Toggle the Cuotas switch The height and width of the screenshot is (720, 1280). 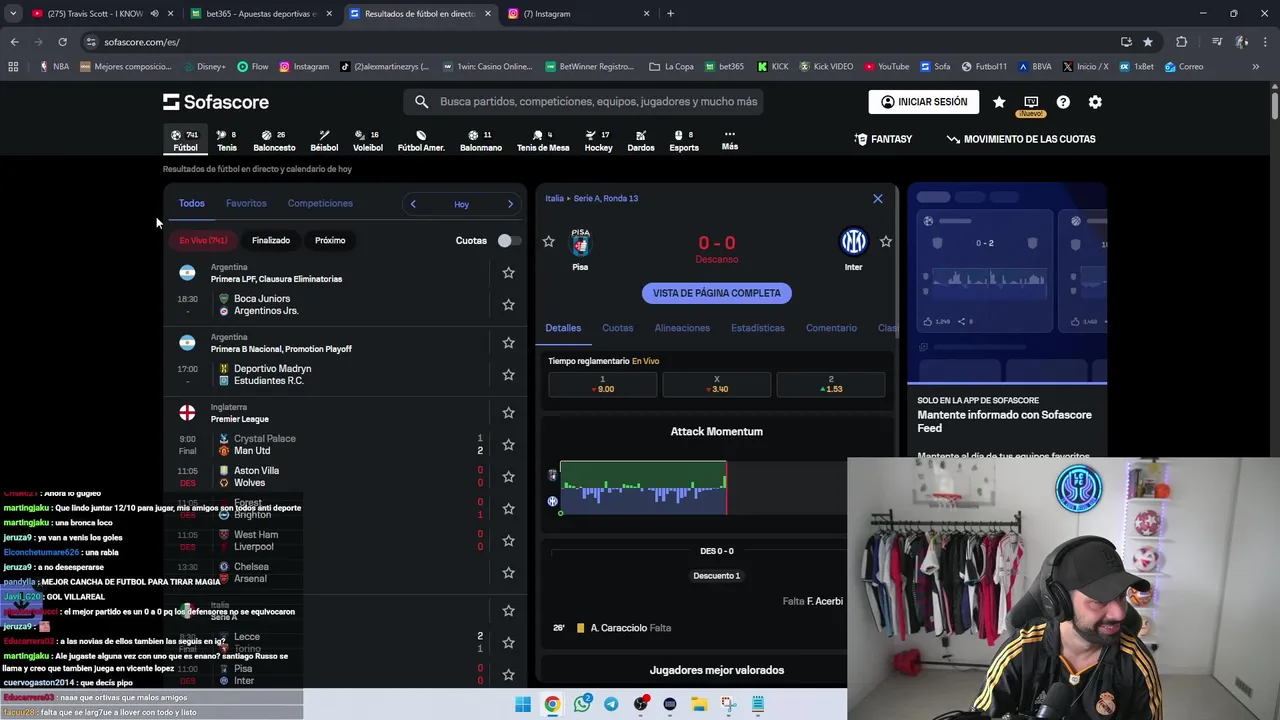(x=509, y=240)
